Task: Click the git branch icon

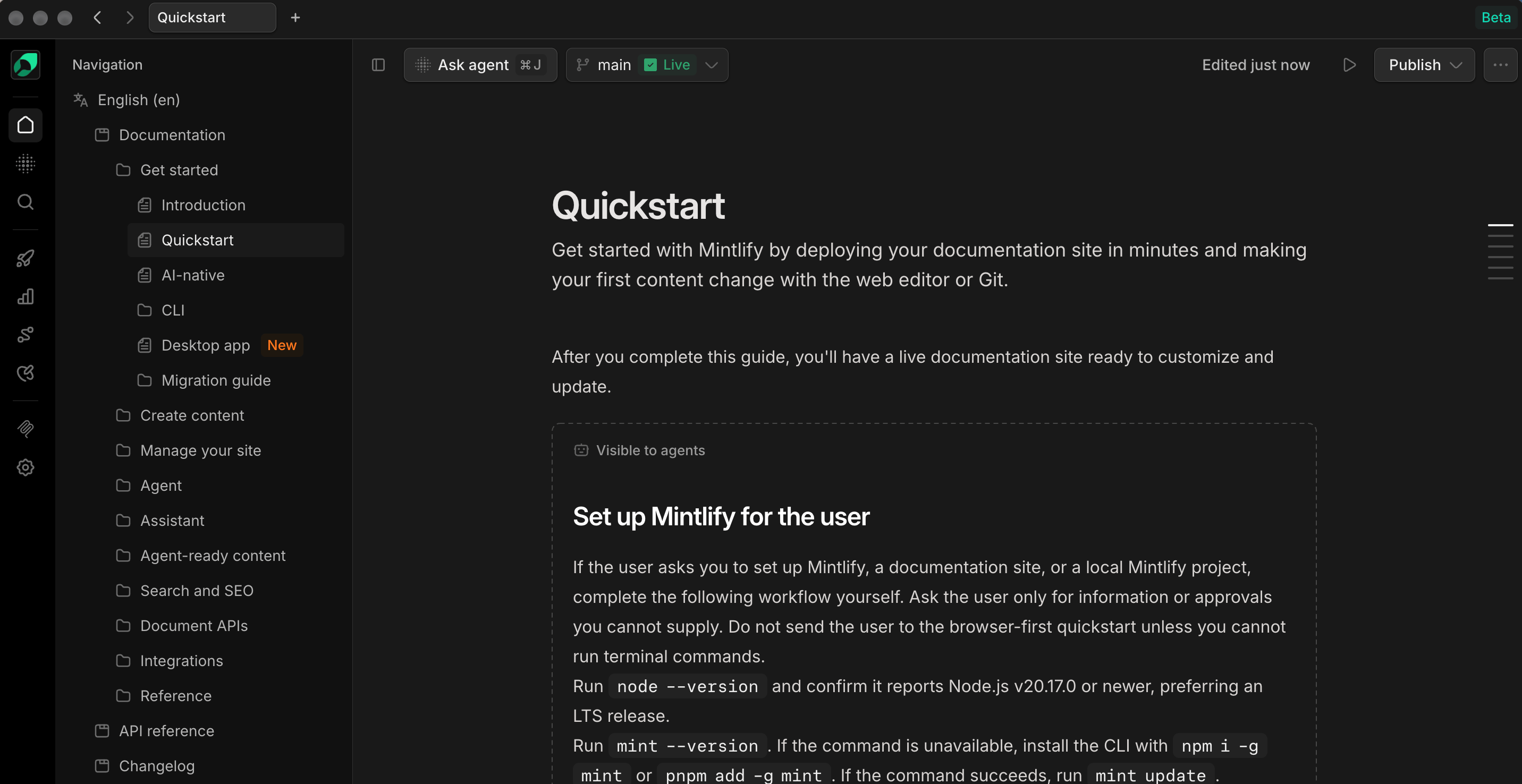Action: (x=582, y=65)
